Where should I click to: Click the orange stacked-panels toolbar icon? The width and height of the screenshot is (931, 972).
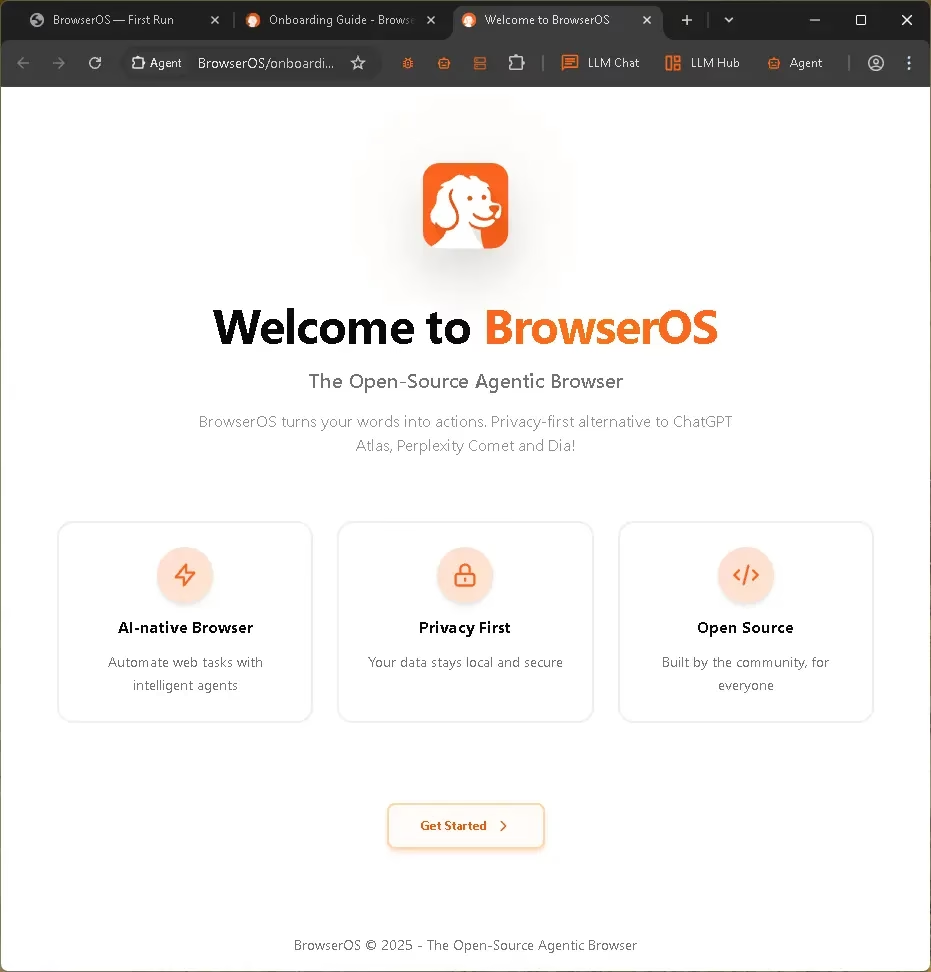(x=480, y=63)
